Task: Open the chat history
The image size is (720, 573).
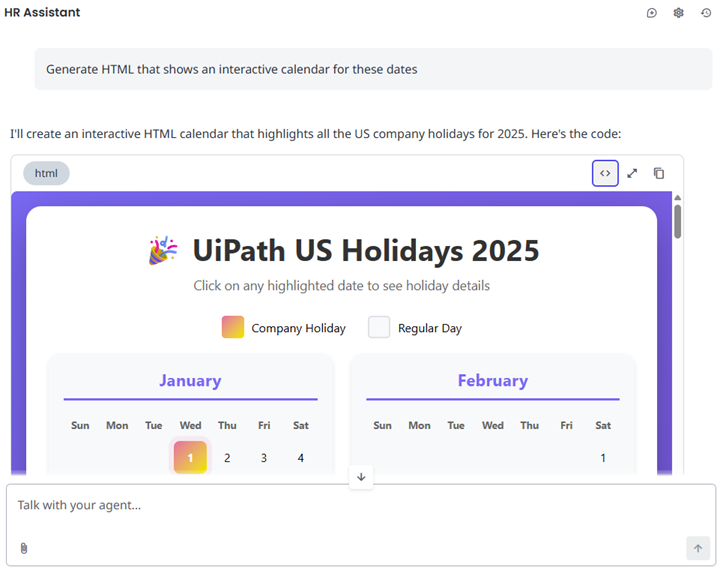Action: pyautogui.click(x=706, y=13)
